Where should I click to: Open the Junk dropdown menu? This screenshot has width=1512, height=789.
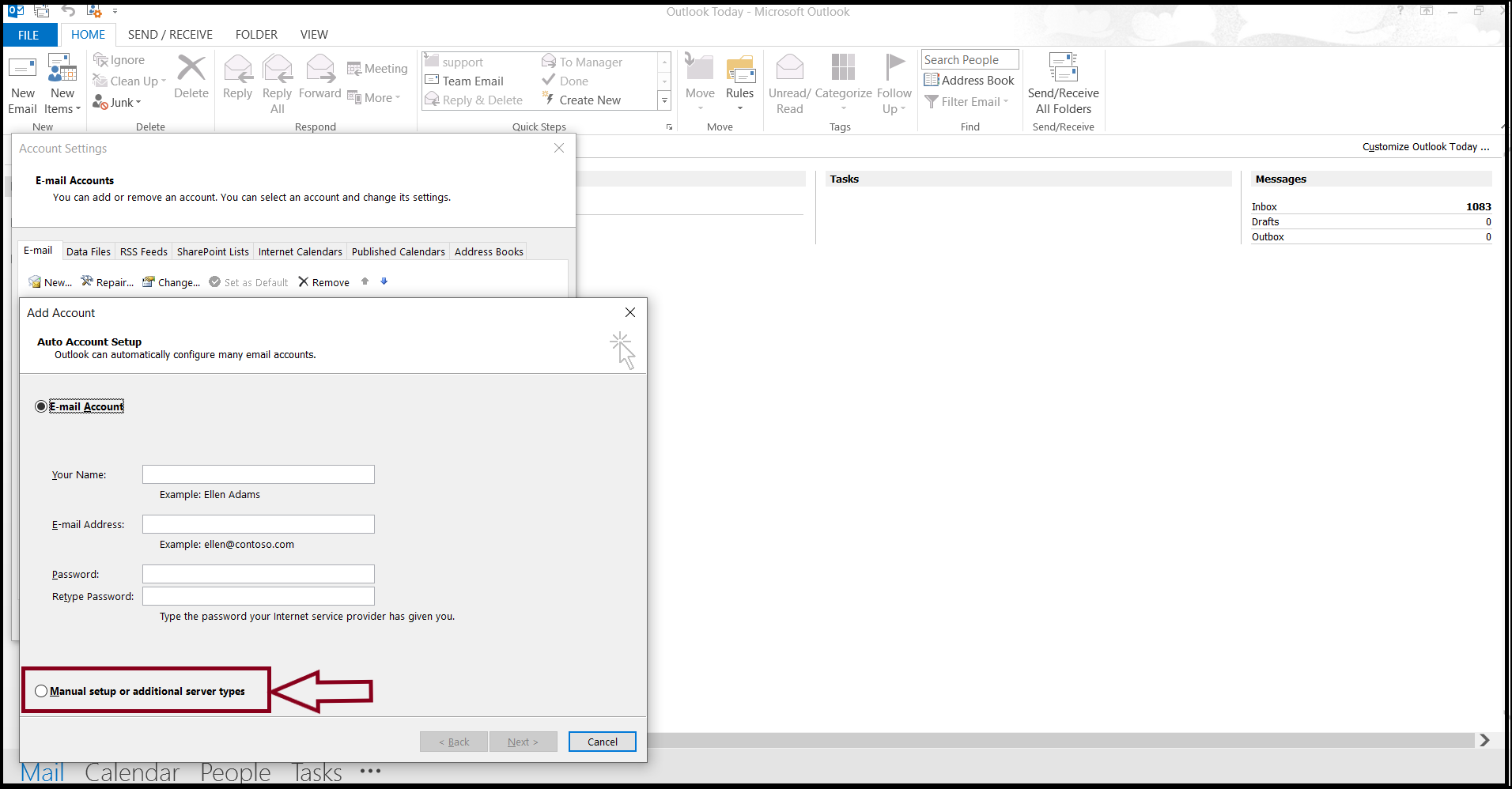point(117,102)
